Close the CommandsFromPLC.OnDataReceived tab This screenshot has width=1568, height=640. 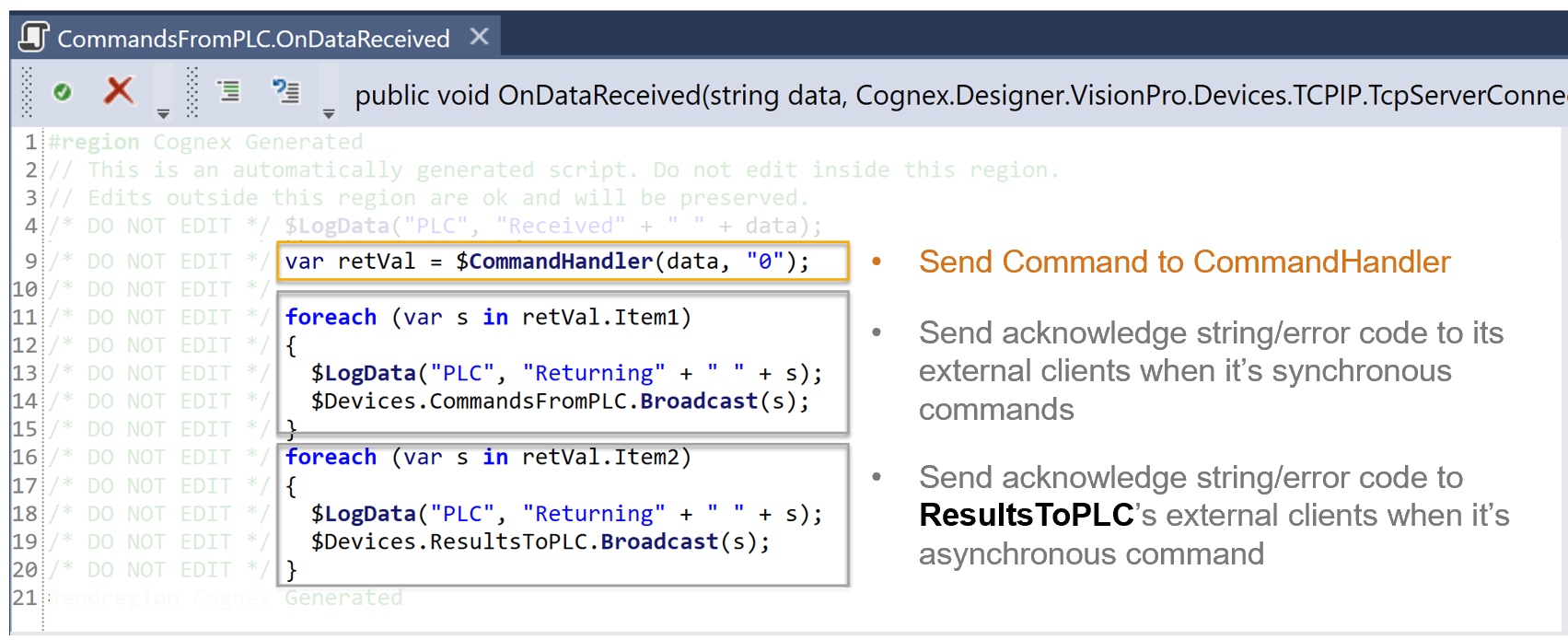(479, 36)
